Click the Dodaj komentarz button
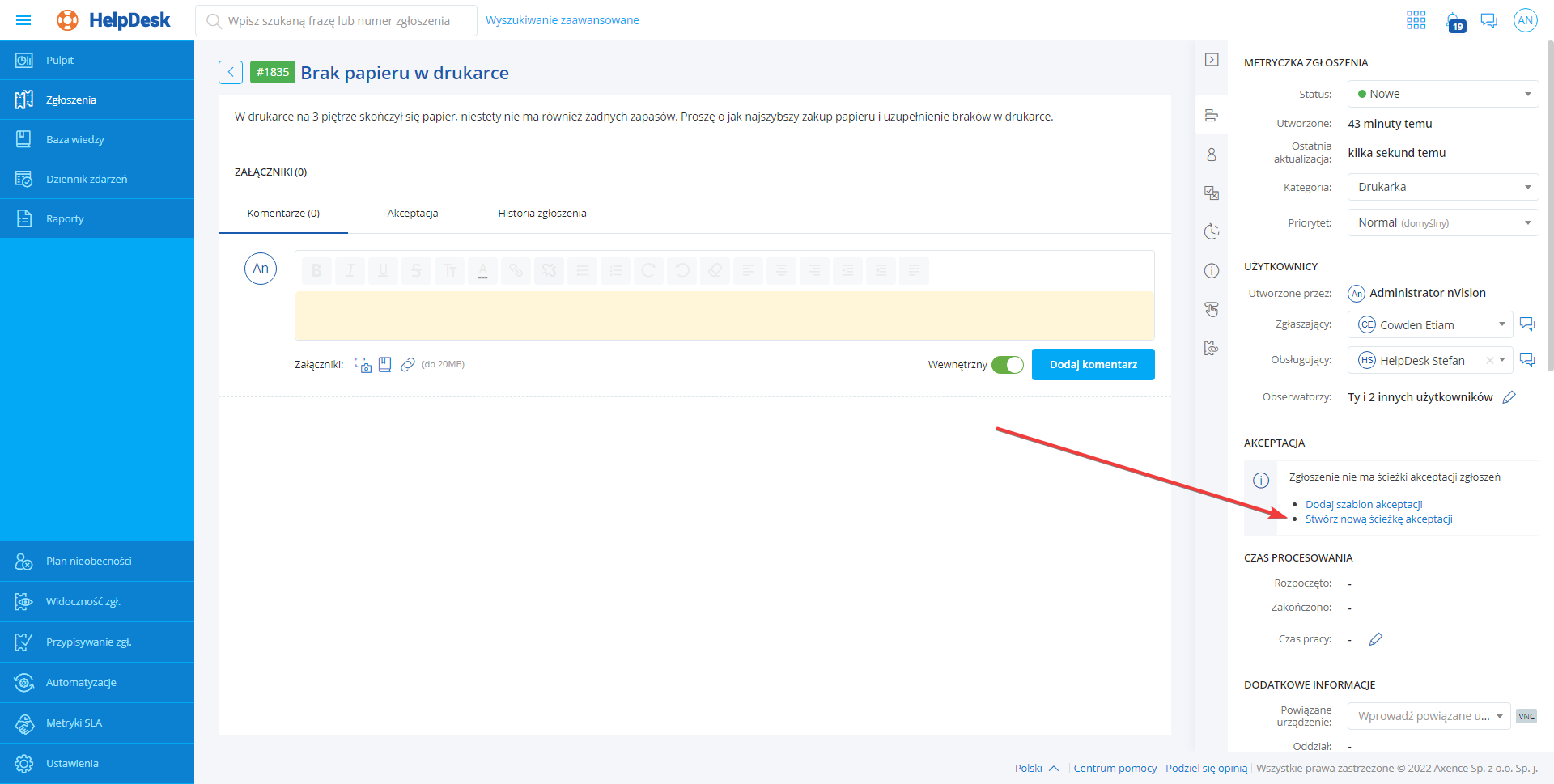Screen dimensions: 1554x784 pos(1093,365)
